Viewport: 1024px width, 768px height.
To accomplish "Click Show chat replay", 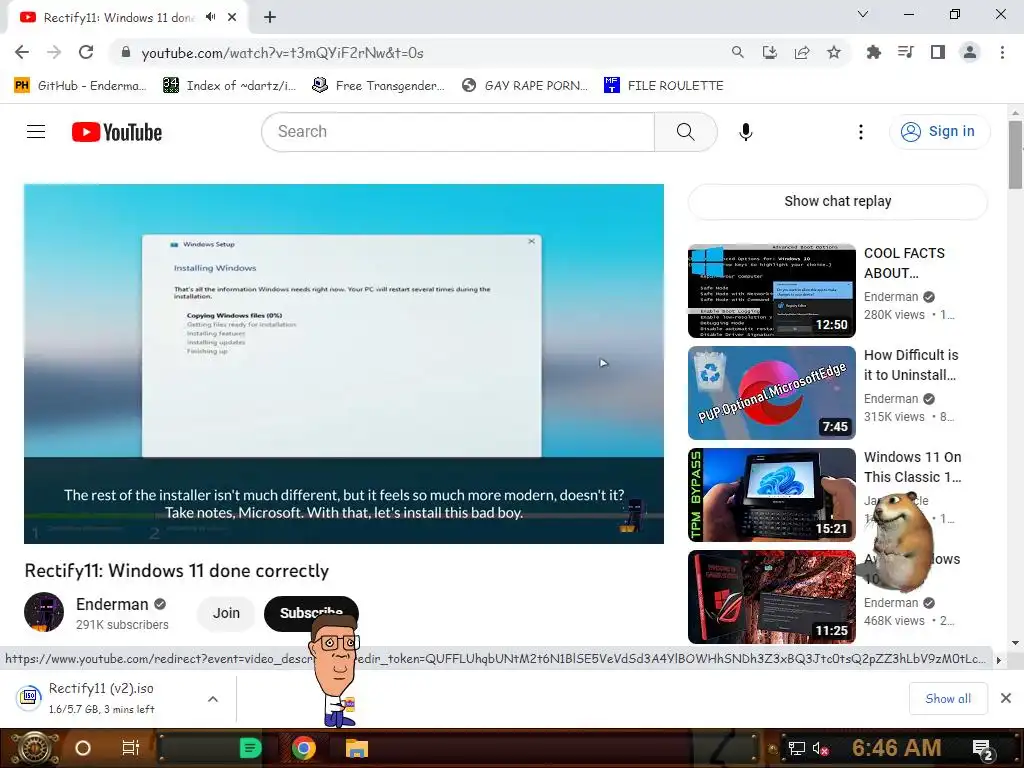I will point(837,201).
